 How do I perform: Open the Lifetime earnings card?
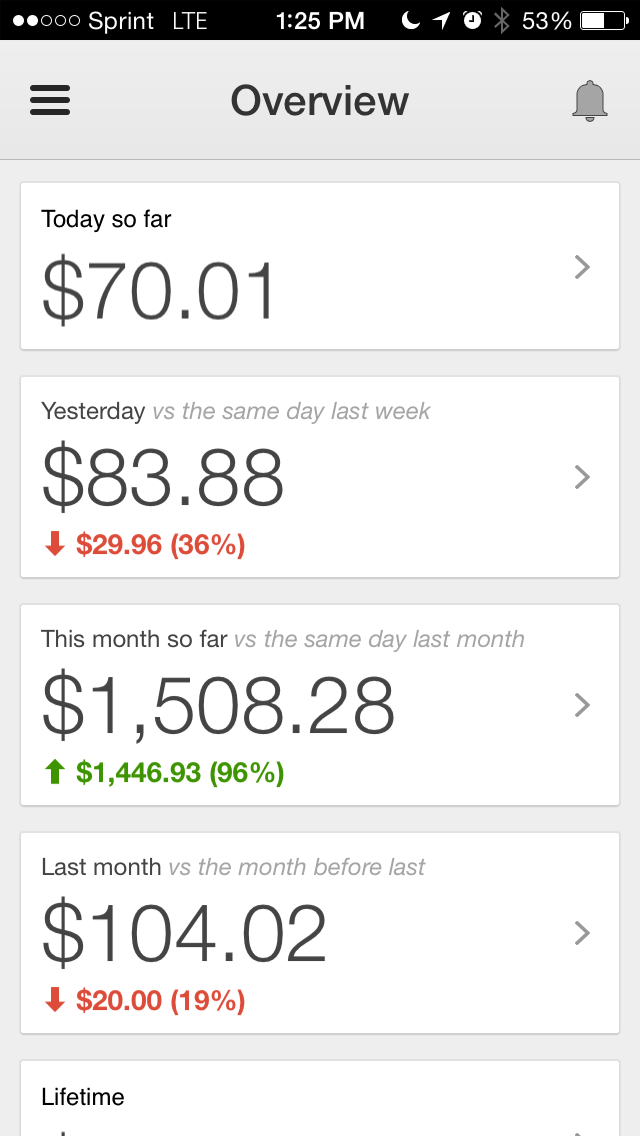[320, 1099]
